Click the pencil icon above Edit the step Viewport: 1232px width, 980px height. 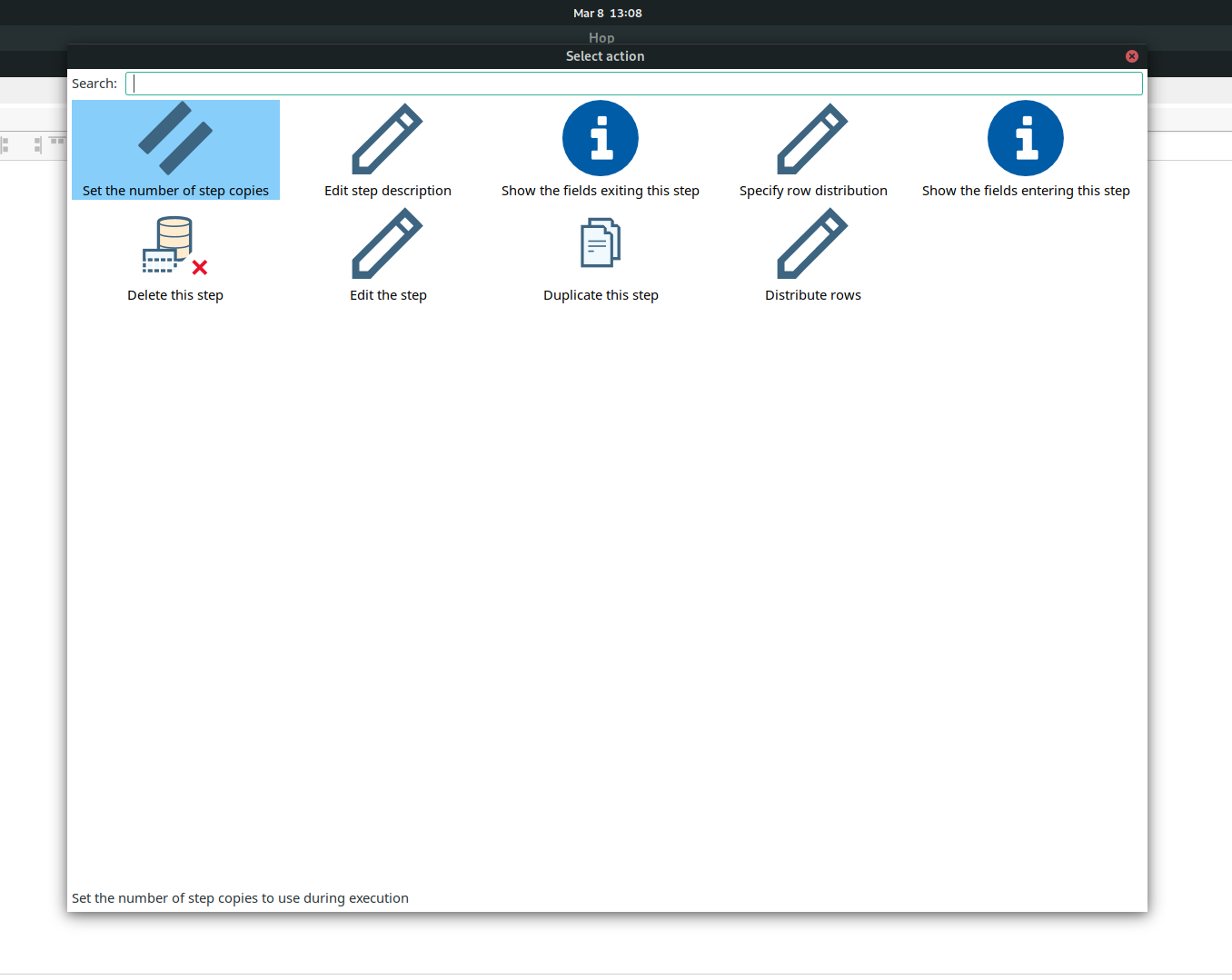click(x=388, y=243)
